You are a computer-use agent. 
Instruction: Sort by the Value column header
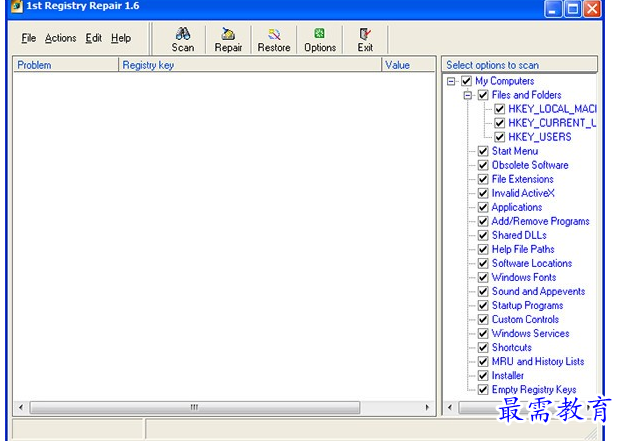[408, 65]
